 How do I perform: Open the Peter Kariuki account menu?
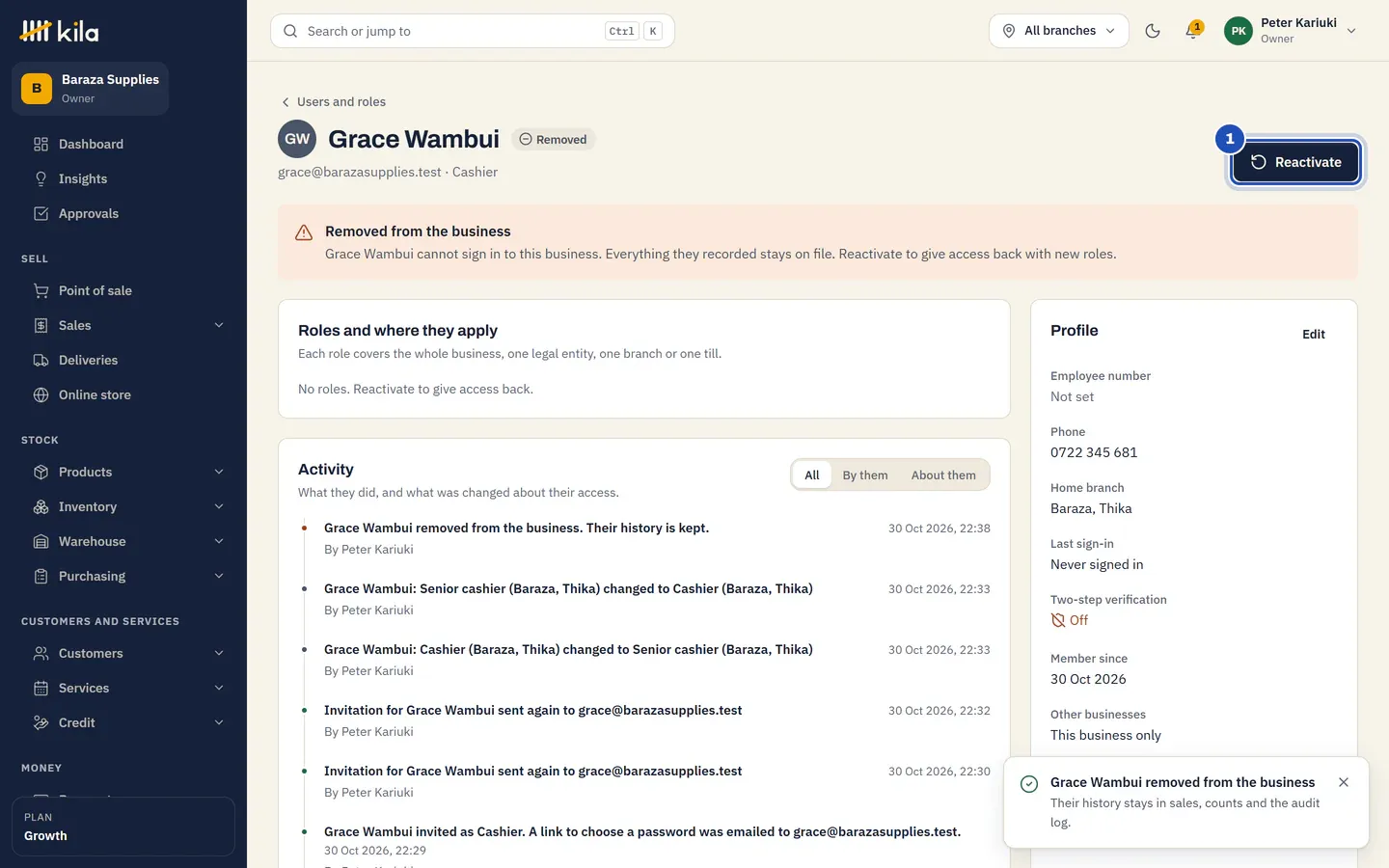coord(1293,31)
